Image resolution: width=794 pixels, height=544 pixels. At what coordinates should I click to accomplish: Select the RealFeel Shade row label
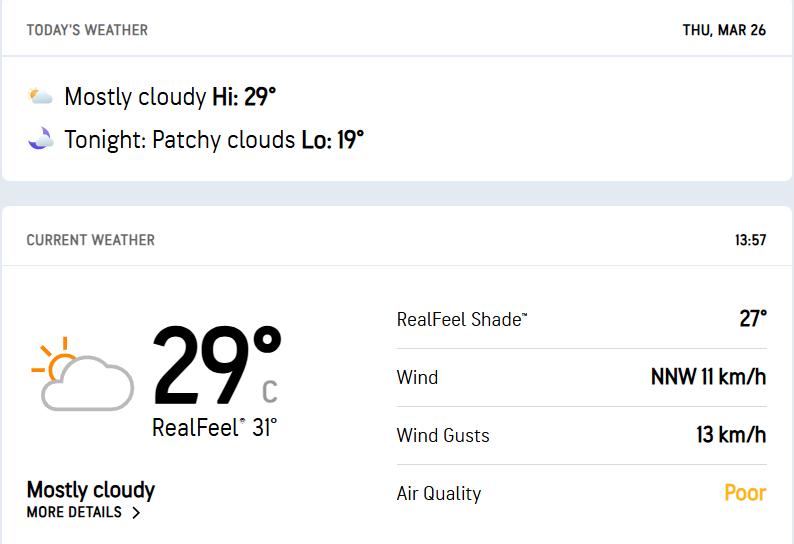click(461, 320)
